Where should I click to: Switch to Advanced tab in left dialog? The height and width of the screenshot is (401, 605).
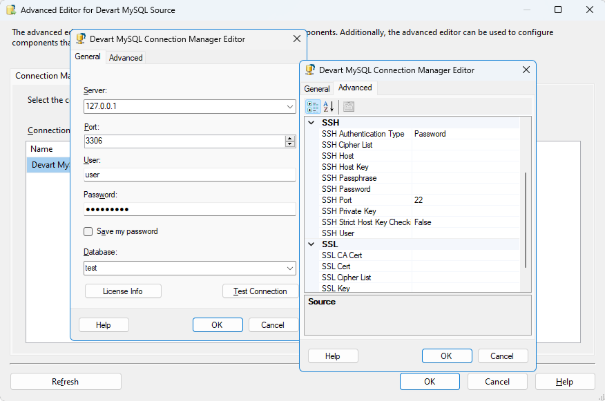(x=126, y=58)
